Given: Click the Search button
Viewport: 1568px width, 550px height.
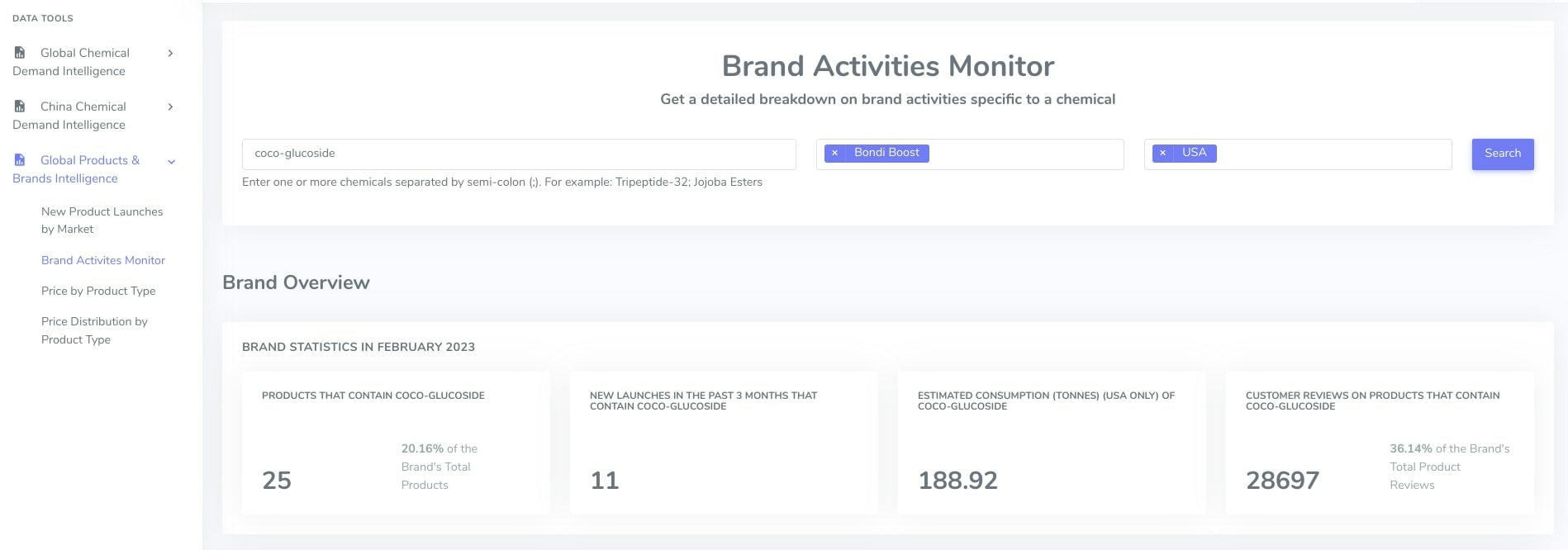Looking at the screenshot, I should tap(1503, 154).
